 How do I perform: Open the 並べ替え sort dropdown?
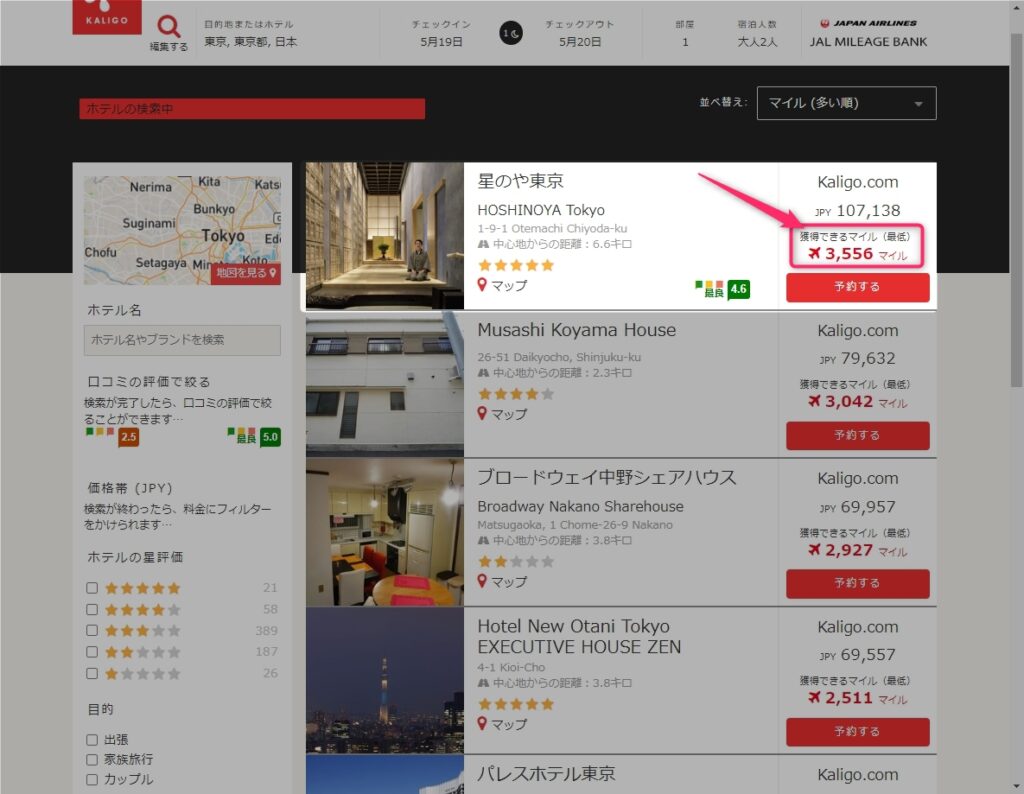tap(846, 103)
